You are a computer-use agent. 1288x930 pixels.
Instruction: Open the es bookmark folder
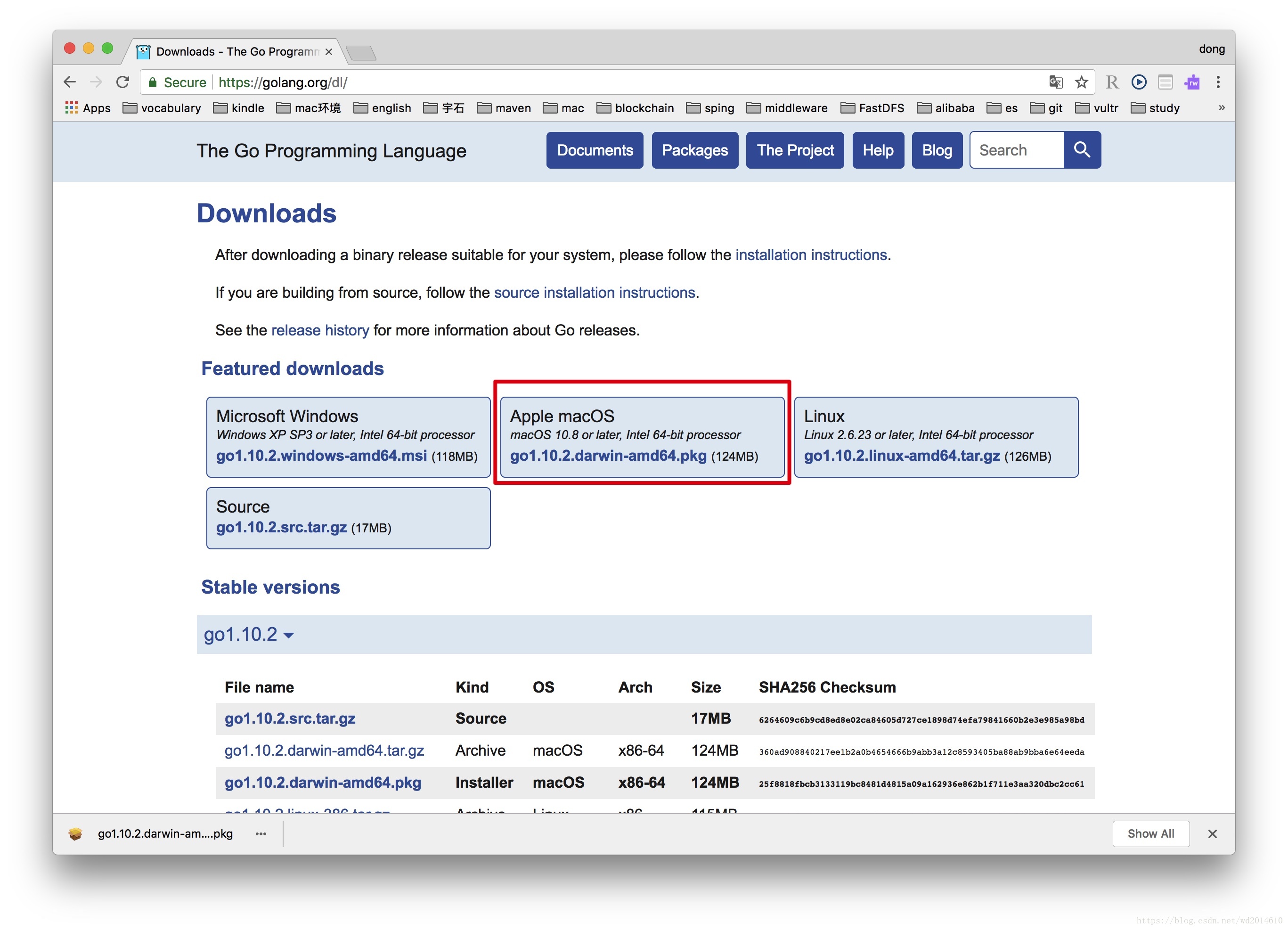pos(1003,108)
